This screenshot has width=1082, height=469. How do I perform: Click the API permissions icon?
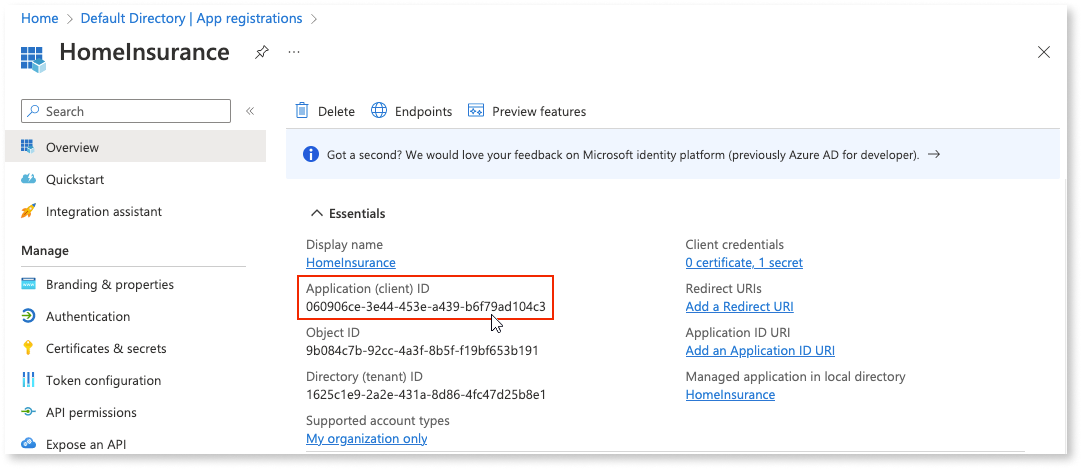[x=28, y=412]
